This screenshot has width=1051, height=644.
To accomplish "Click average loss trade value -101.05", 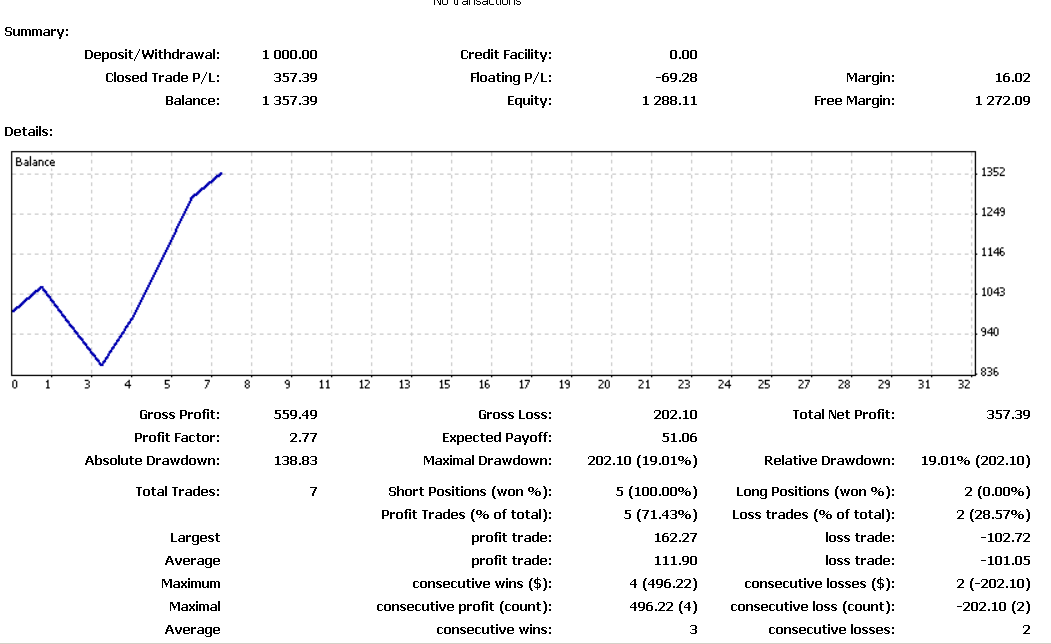I will tap(1005, 560).
